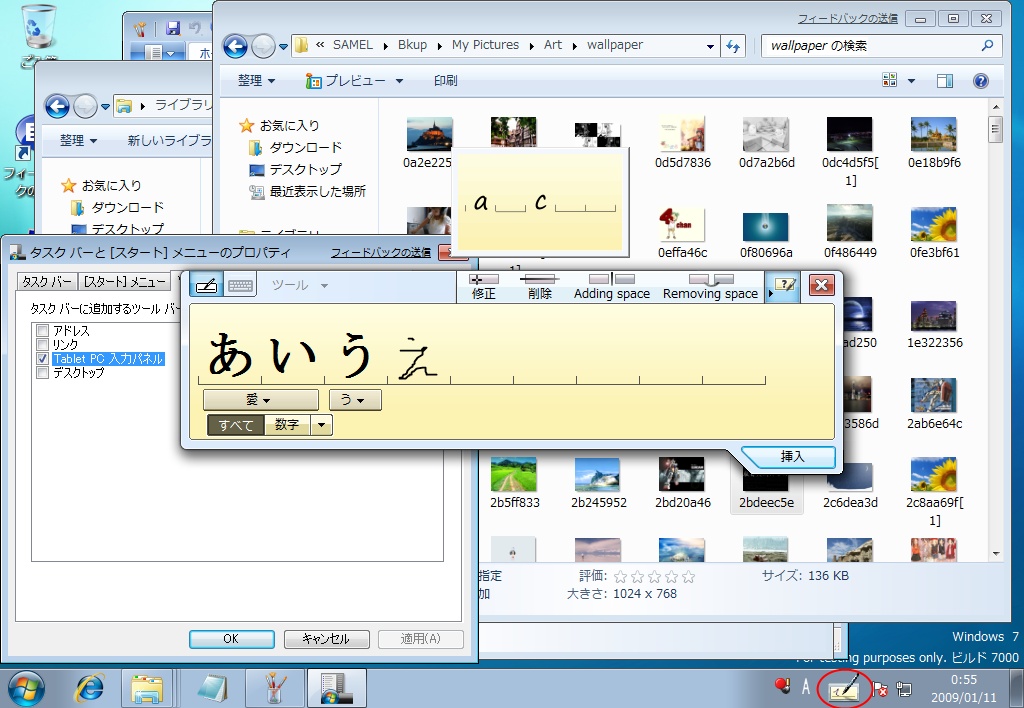
Task: Rate the image five stars
Action: (x=688, y=577)
